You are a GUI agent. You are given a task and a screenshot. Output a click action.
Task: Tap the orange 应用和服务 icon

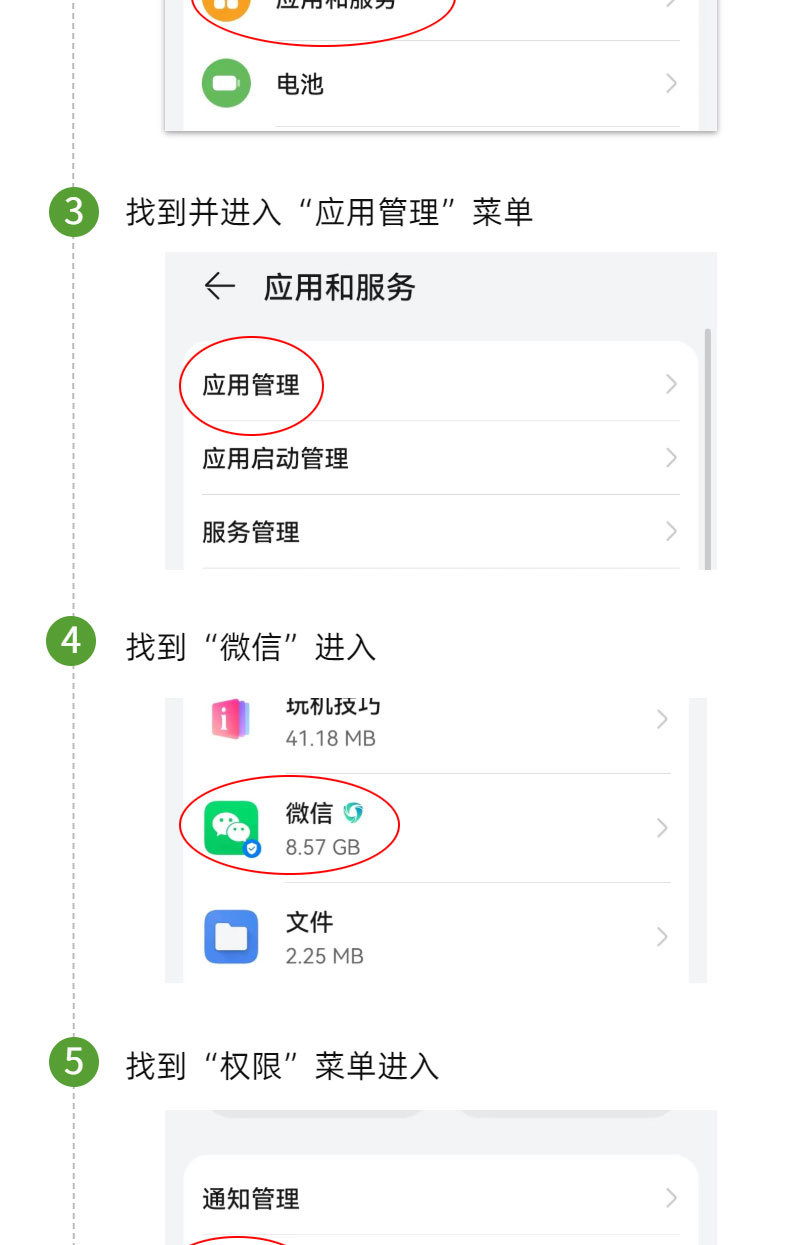(227, 7)
